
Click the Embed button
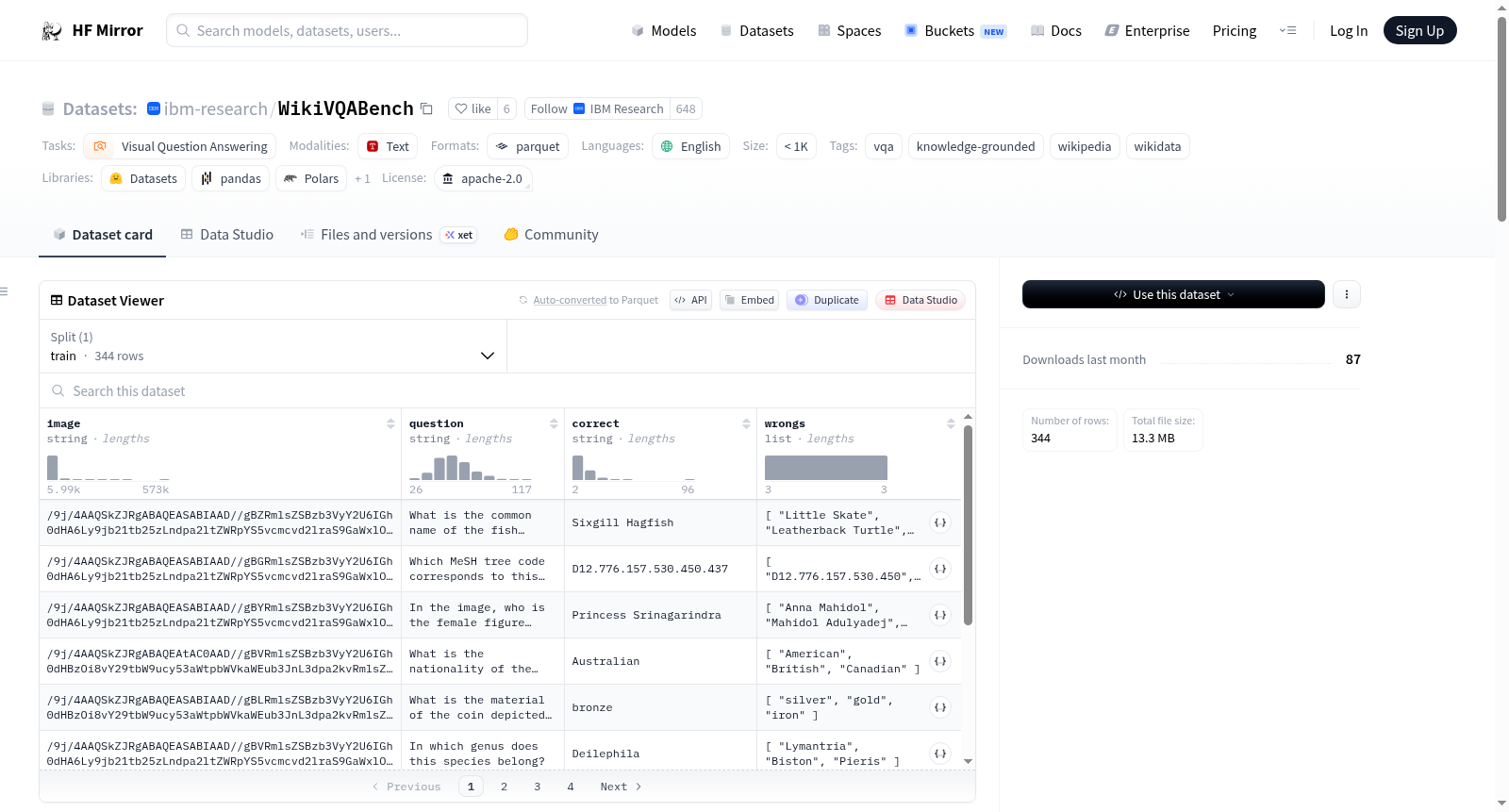[749, 300]
